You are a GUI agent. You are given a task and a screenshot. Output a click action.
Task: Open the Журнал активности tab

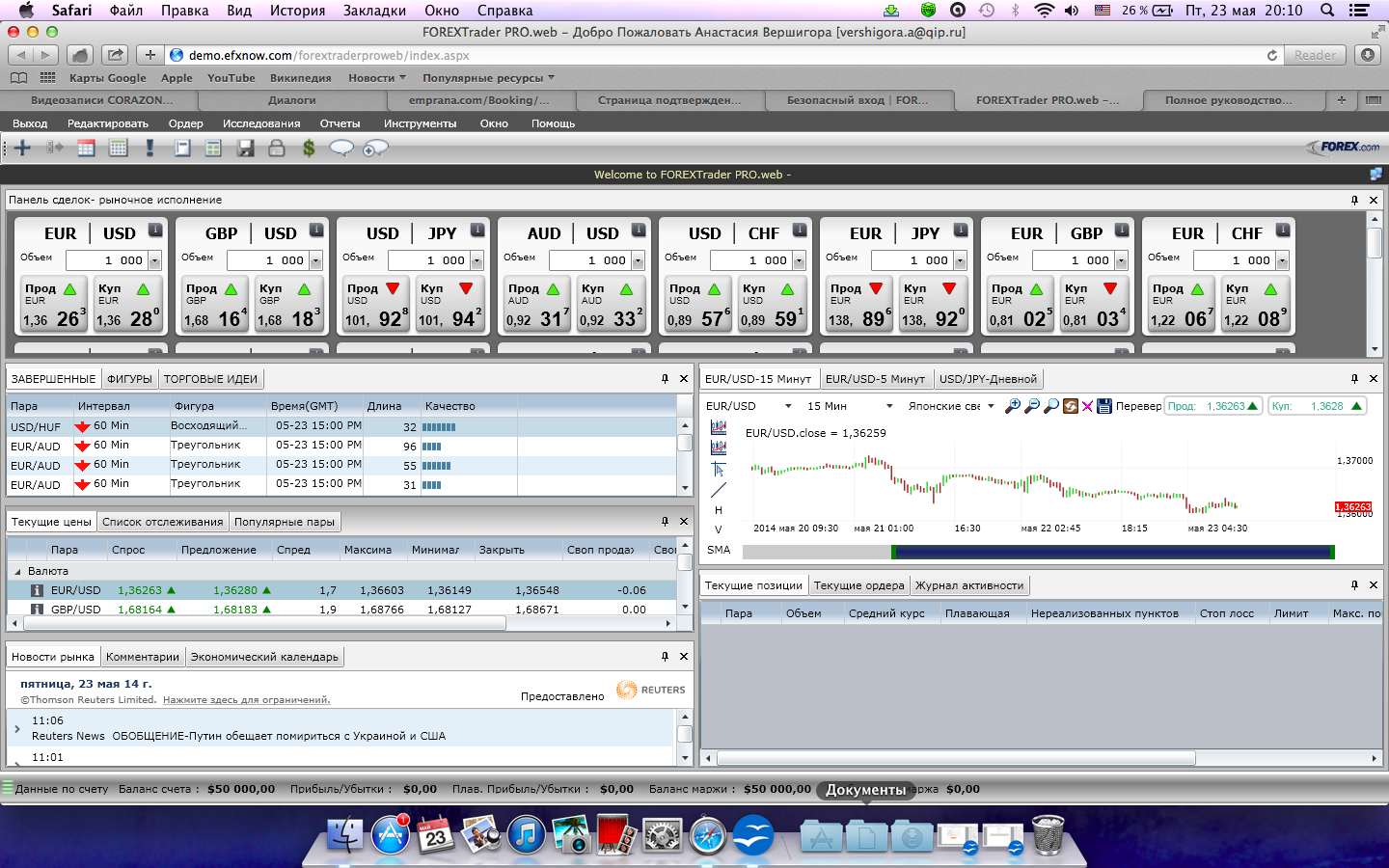pos(969,585)
